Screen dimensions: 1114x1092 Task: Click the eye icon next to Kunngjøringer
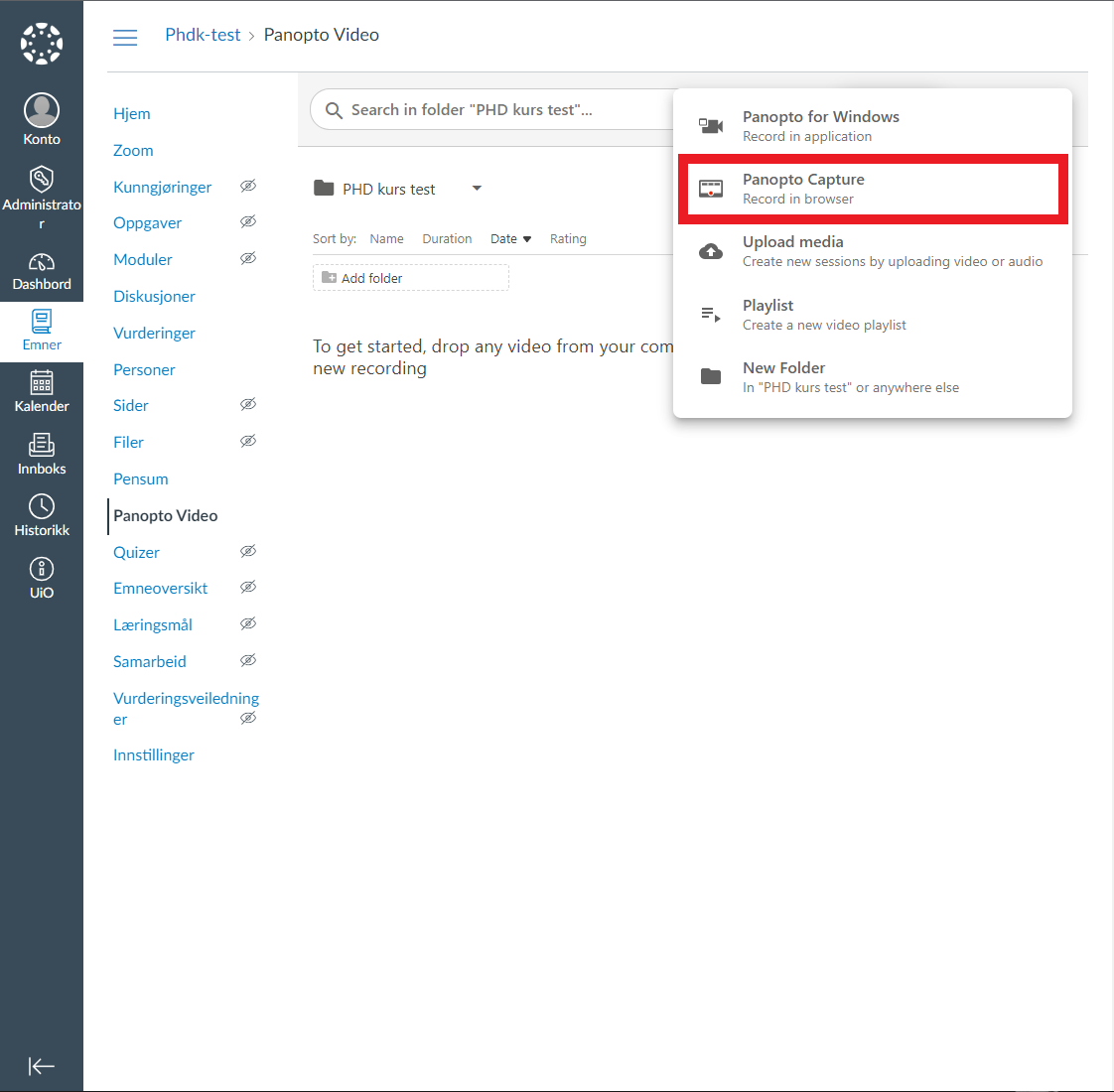coord(248,187)
